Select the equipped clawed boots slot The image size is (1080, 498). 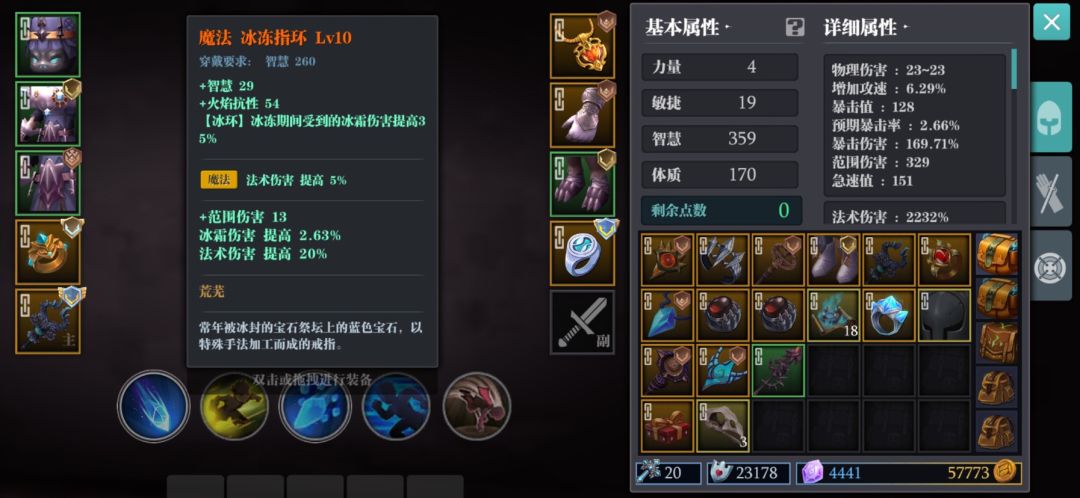(583, 184)
